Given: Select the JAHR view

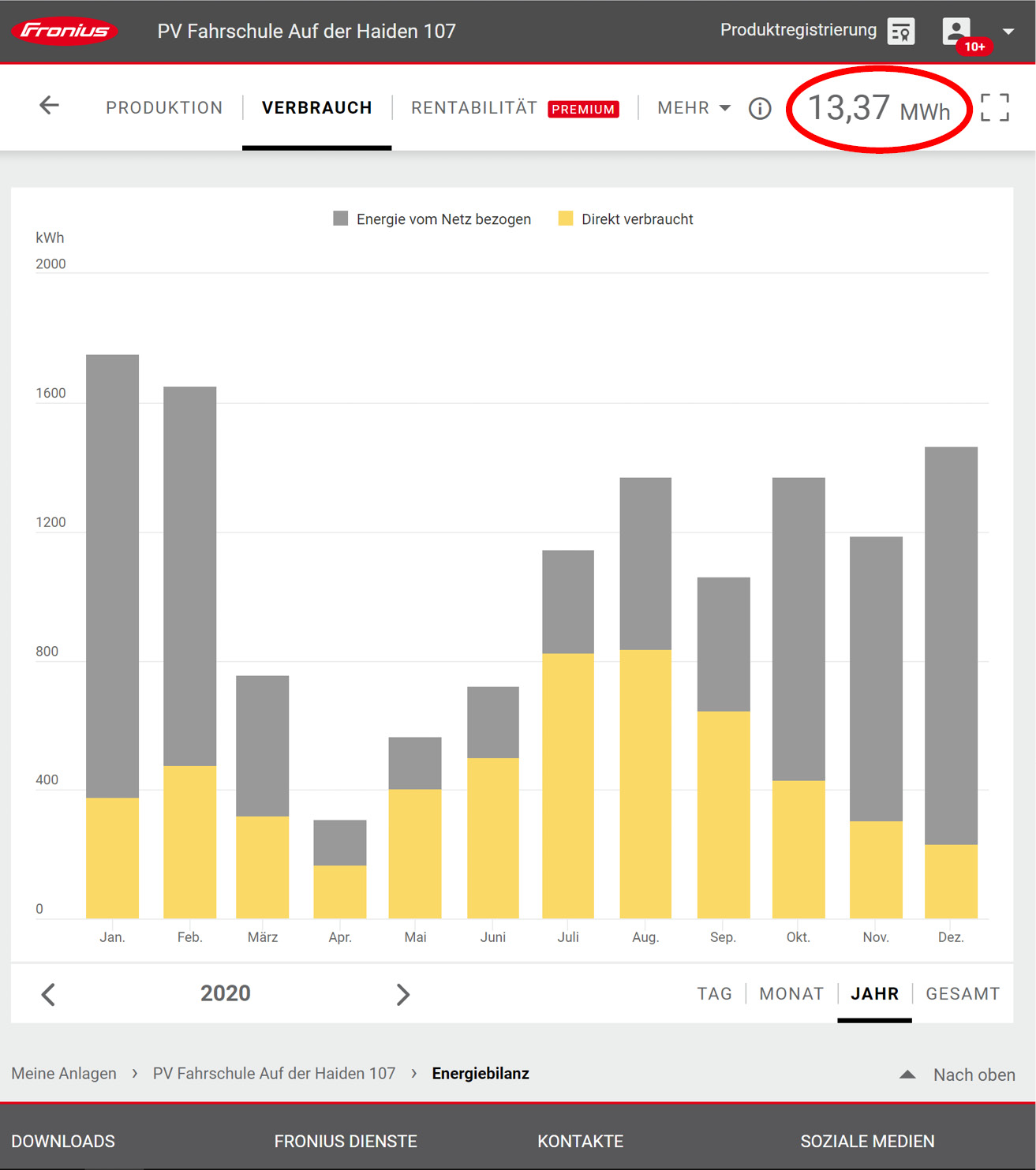Looking at the screenshot, I should click(x=874, y=994).
